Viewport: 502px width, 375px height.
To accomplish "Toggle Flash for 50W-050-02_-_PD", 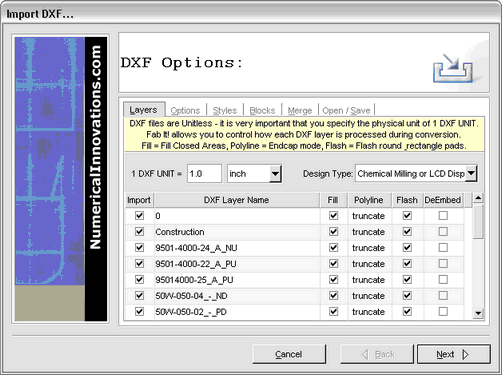I will [x=407, y=312].
